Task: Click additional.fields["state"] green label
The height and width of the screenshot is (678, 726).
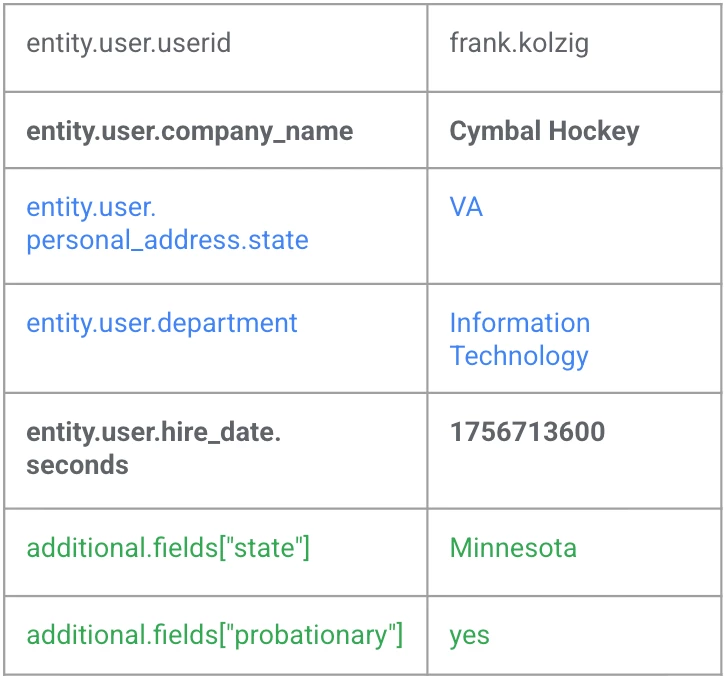Action: coord(168,548)
